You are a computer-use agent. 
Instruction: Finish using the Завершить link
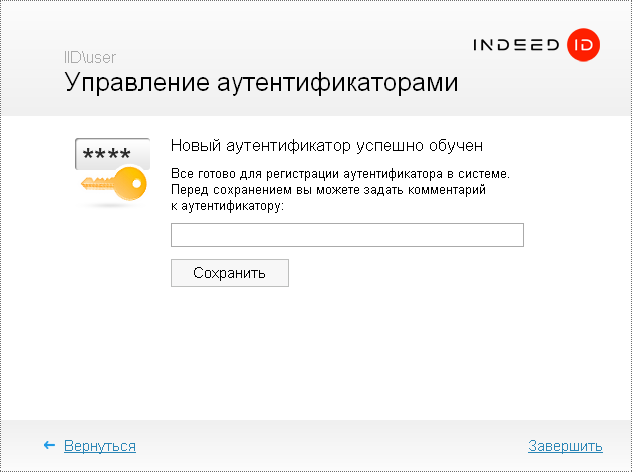coord(565,446)
